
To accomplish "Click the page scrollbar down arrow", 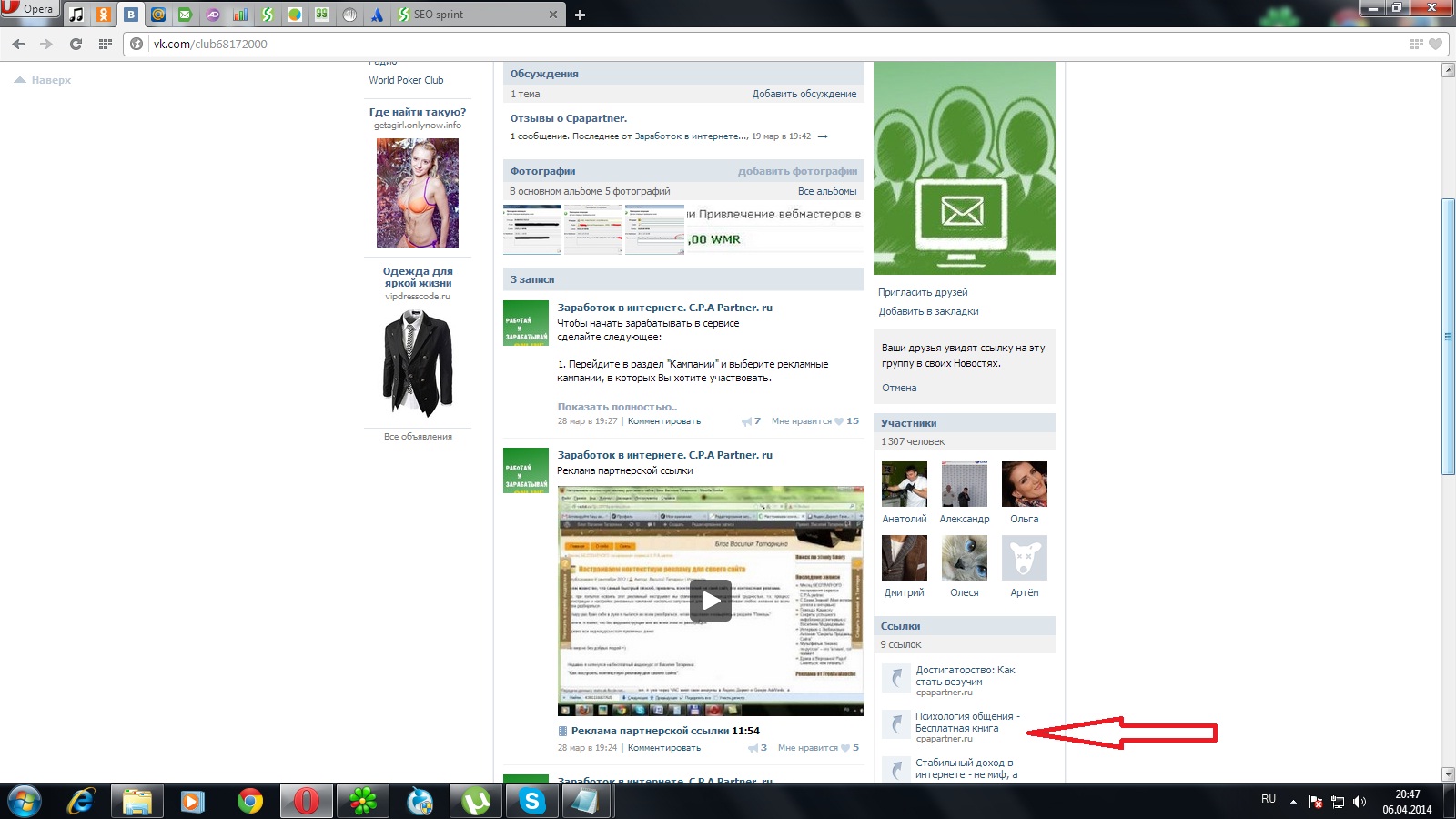I will 1449,774.
